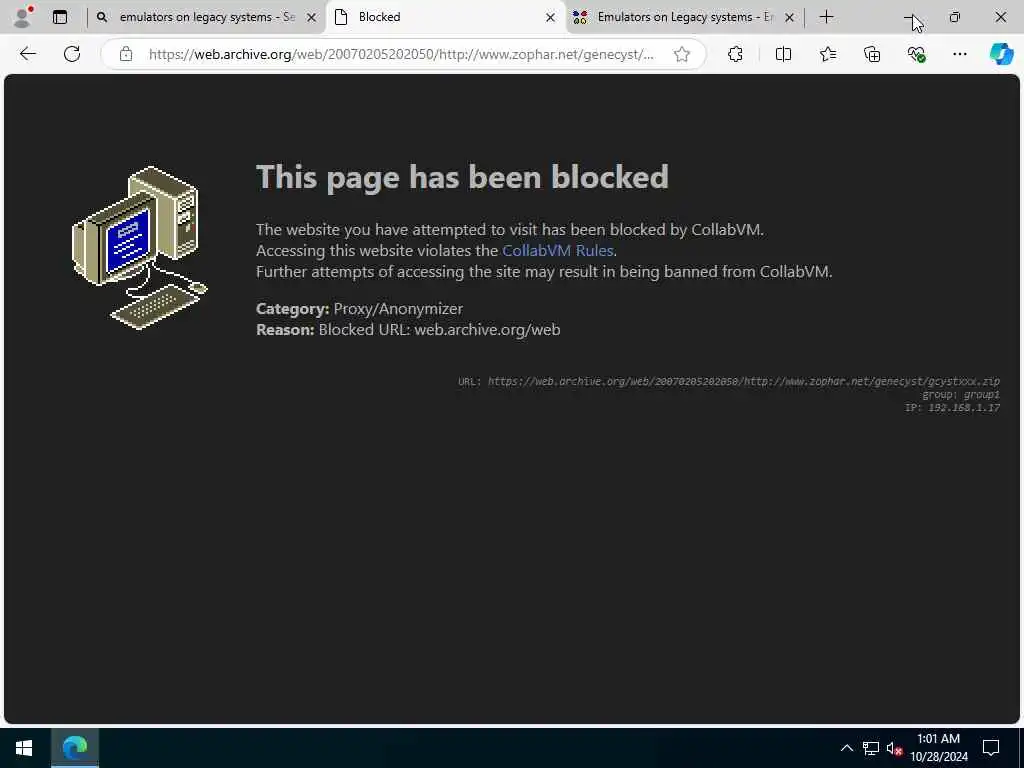Image resolution: width=1024 pixels, height=768 pixels.
Task: Add this page to favorites with star icon
Action: point(682,54)
